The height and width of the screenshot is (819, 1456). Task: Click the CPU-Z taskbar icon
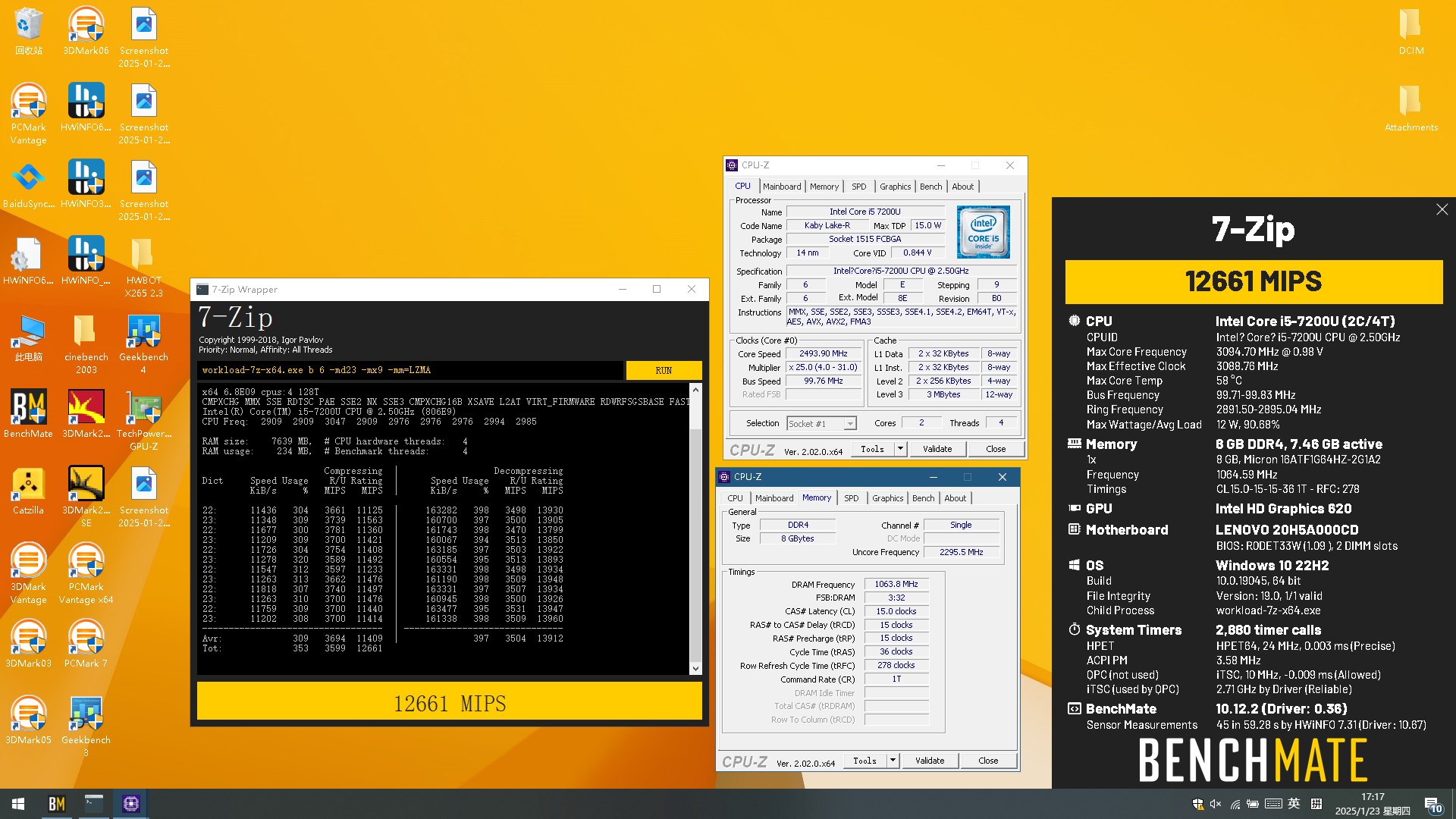tap(130, 804)
